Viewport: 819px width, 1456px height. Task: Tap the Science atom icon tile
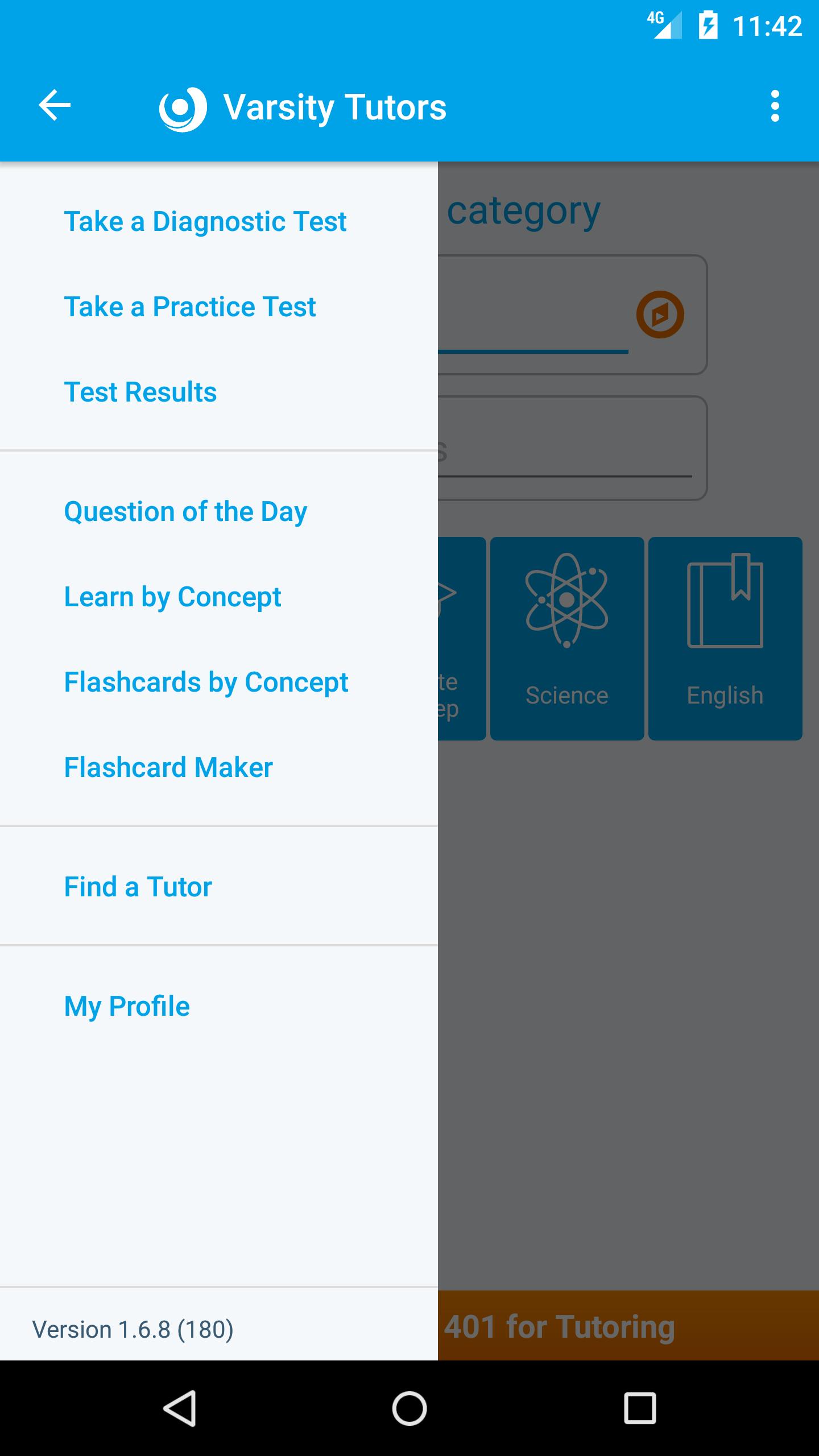pos(567,638)
